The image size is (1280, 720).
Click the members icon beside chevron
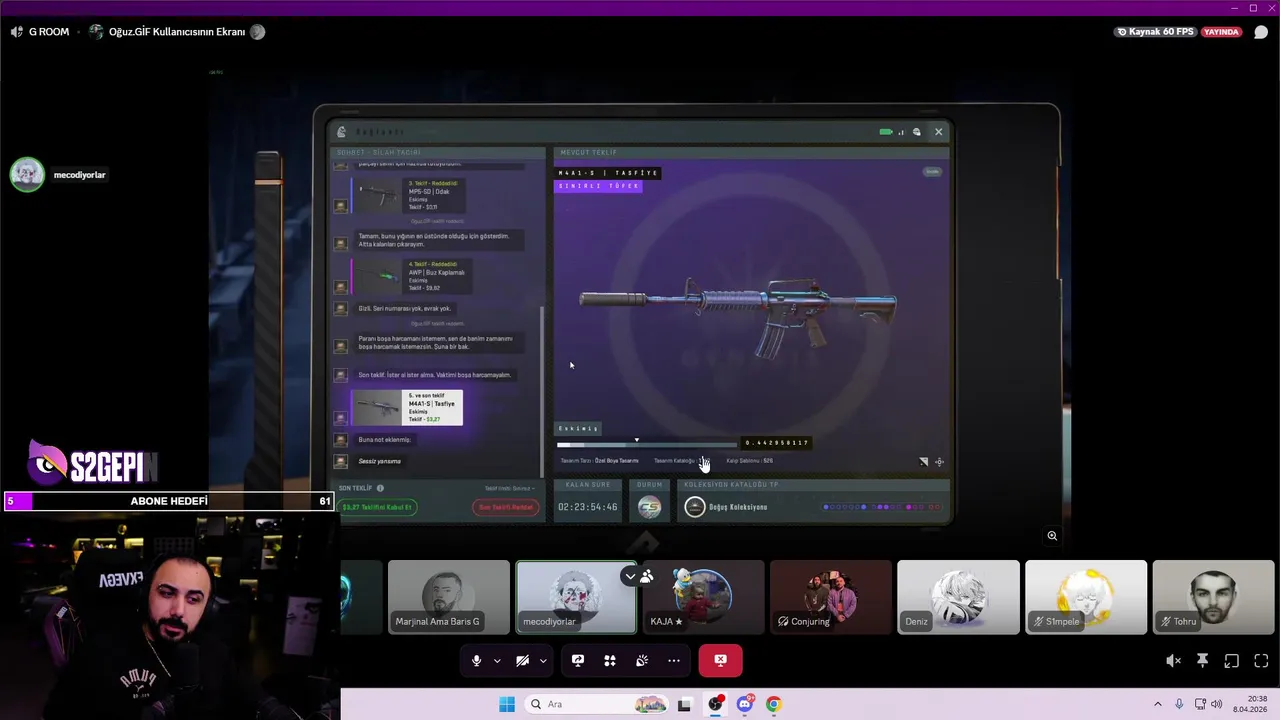[x=647, y=576]
